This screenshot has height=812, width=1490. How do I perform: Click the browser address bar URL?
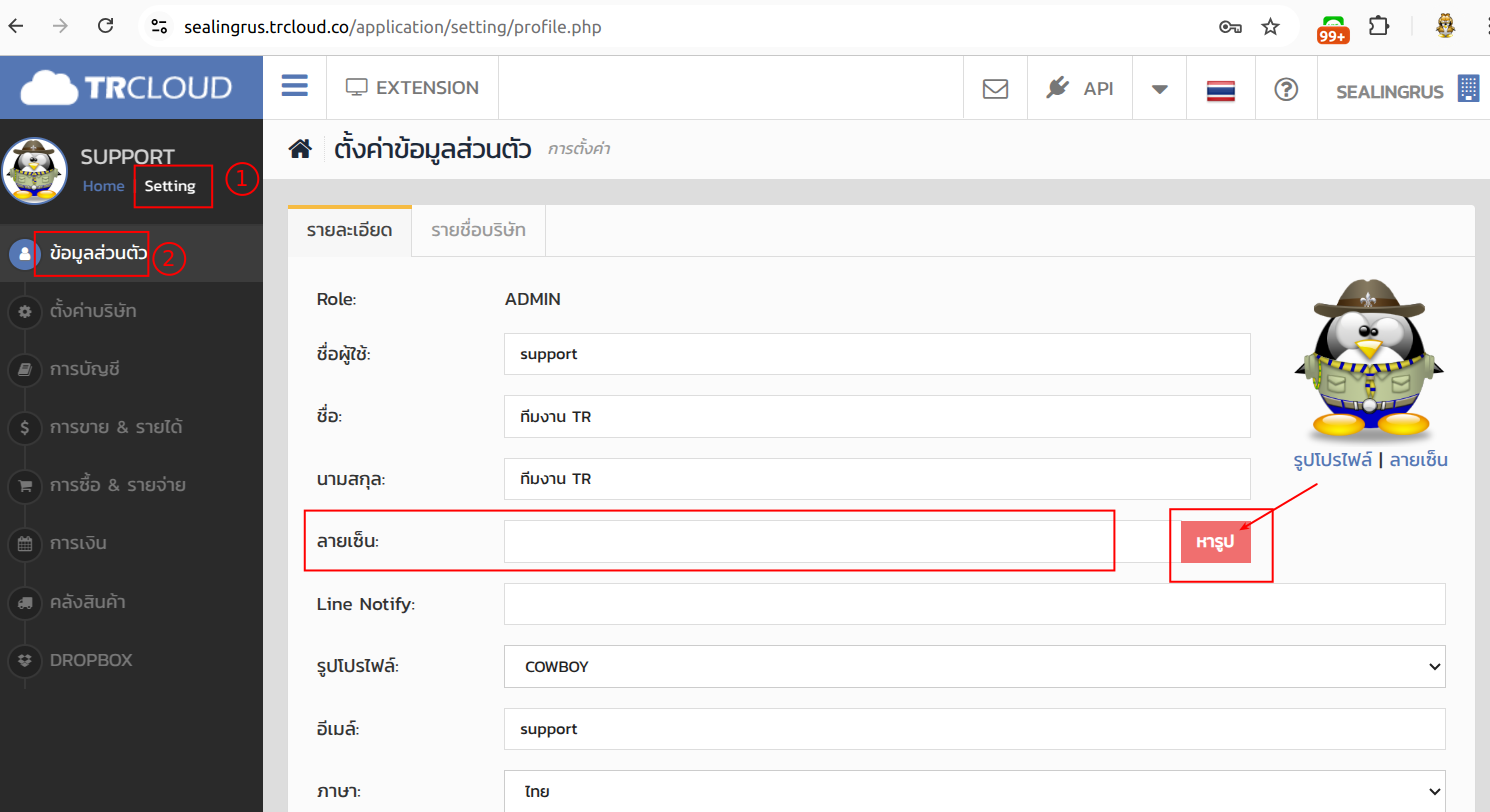tap(393, 27)
